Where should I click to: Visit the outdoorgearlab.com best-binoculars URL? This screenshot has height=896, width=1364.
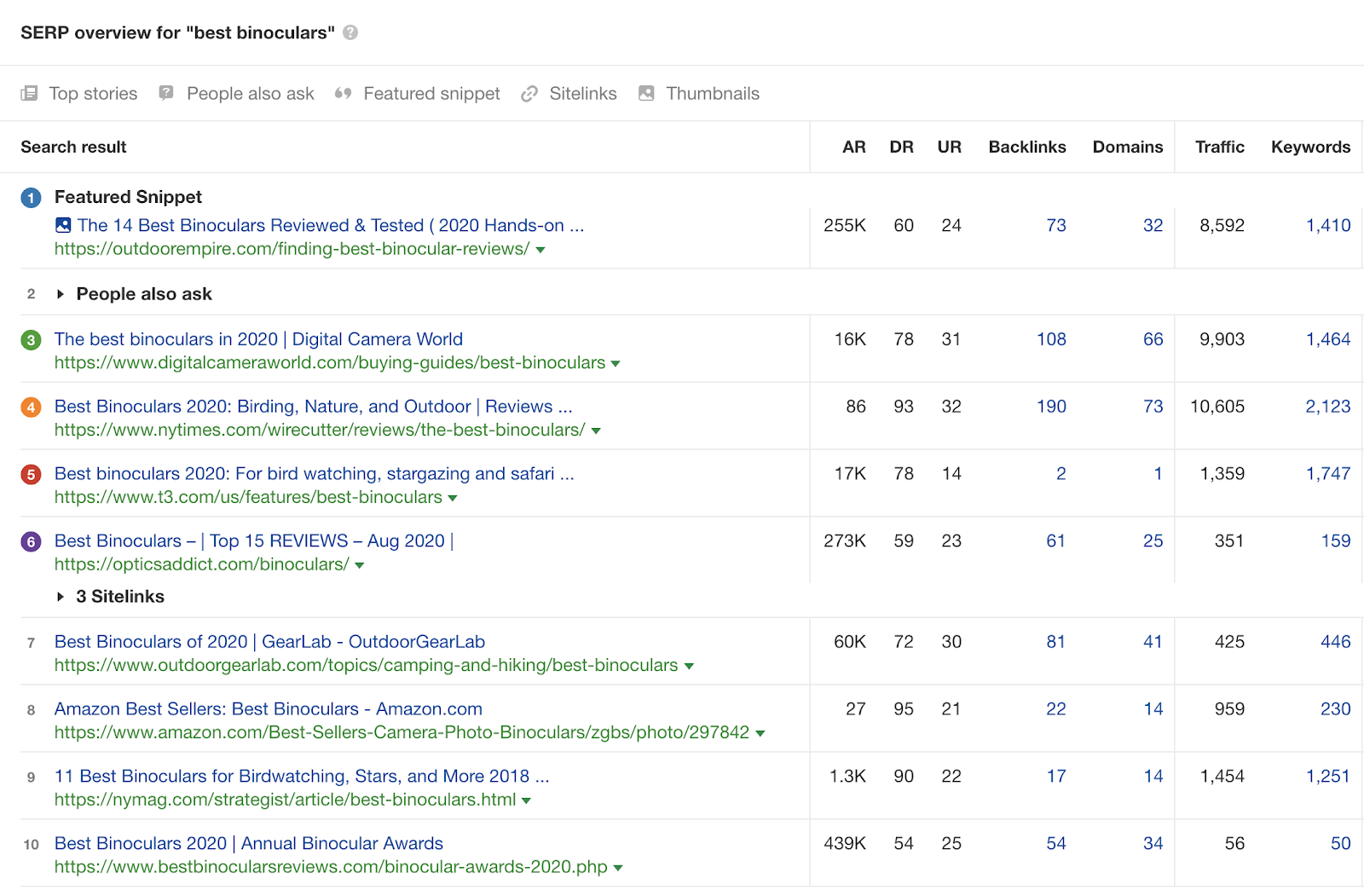click(x=367, y=666)
